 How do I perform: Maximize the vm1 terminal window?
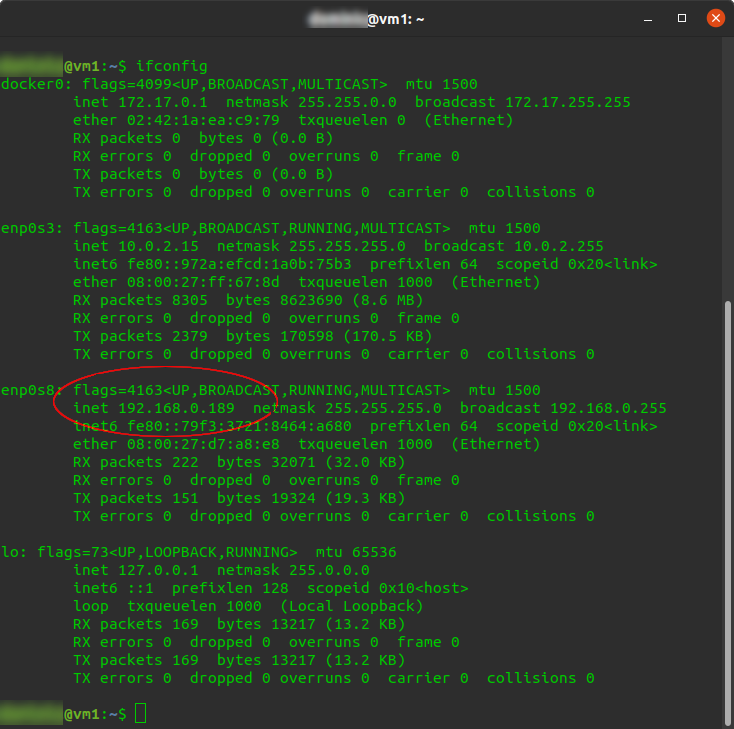(x=682, y=18)
